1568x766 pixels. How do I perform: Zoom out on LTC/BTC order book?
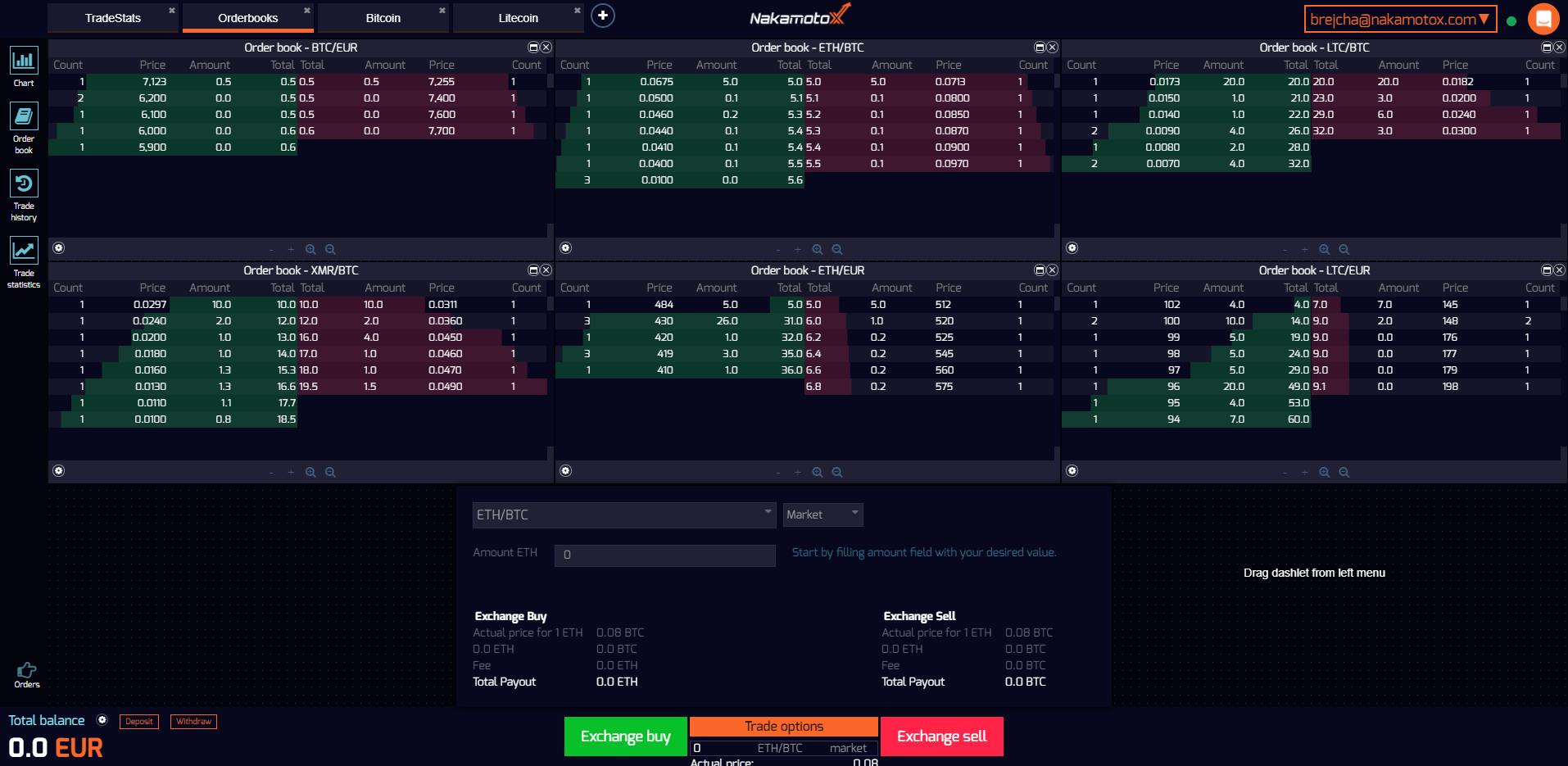tap(1344, 249)
